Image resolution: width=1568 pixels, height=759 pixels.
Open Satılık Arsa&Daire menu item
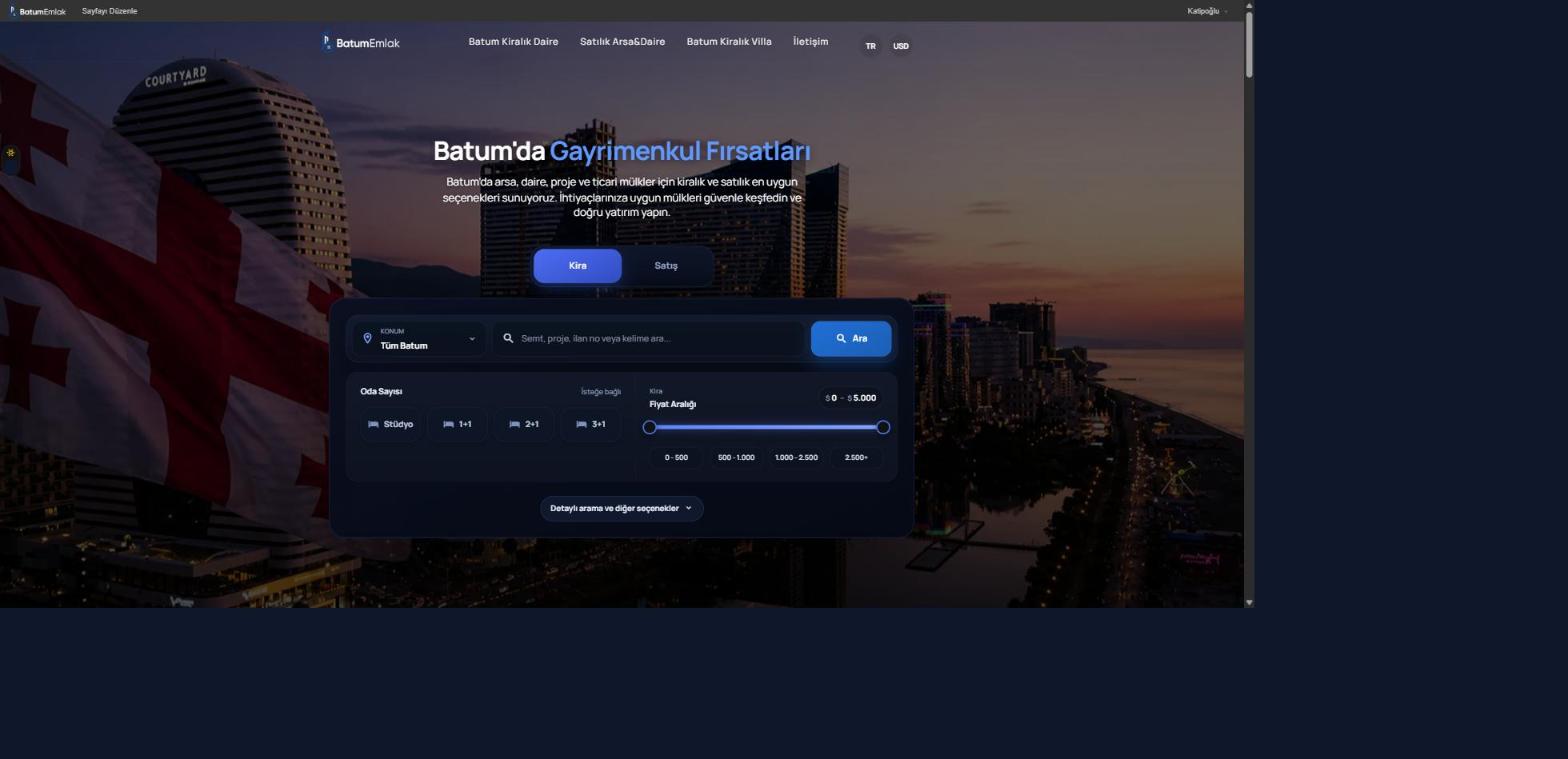point(622,42)
